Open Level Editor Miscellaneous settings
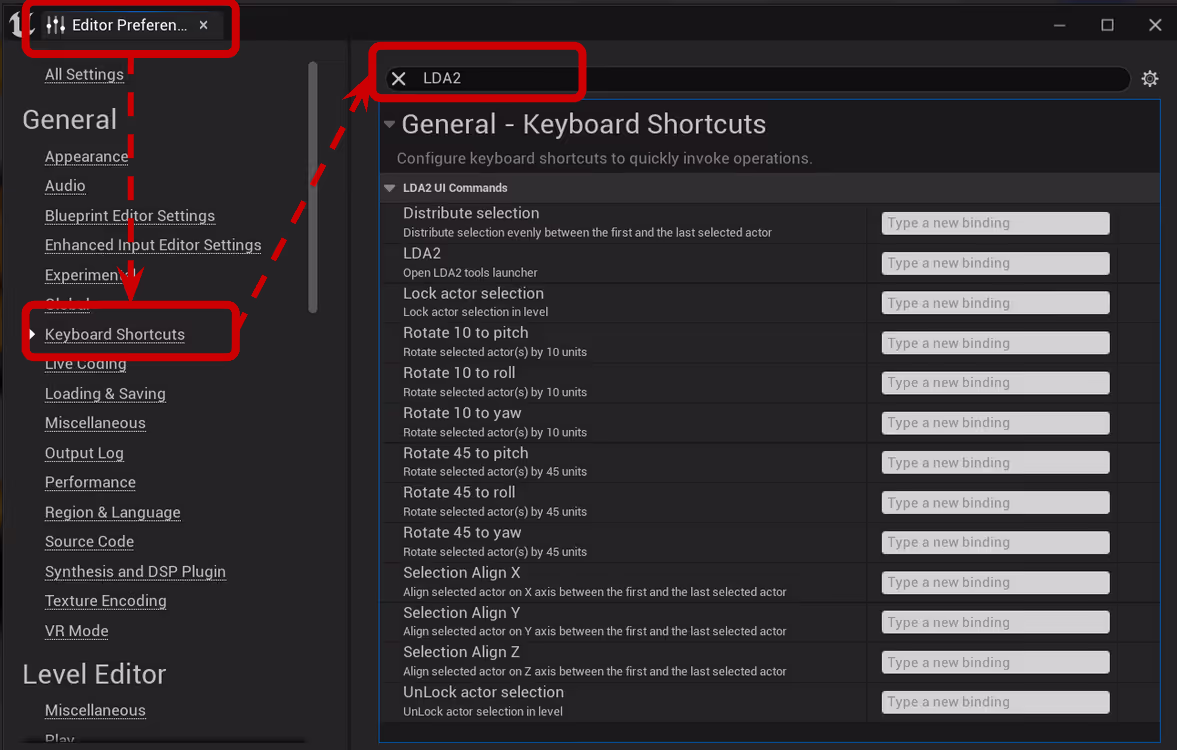The image size is (1177, 750). pos(95,710)
